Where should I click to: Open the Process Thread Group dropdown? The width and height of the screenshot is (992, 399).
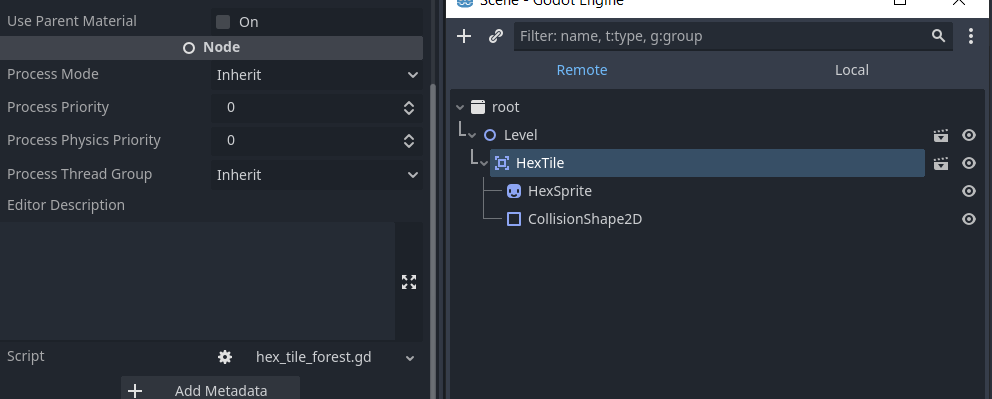(316, 175)
